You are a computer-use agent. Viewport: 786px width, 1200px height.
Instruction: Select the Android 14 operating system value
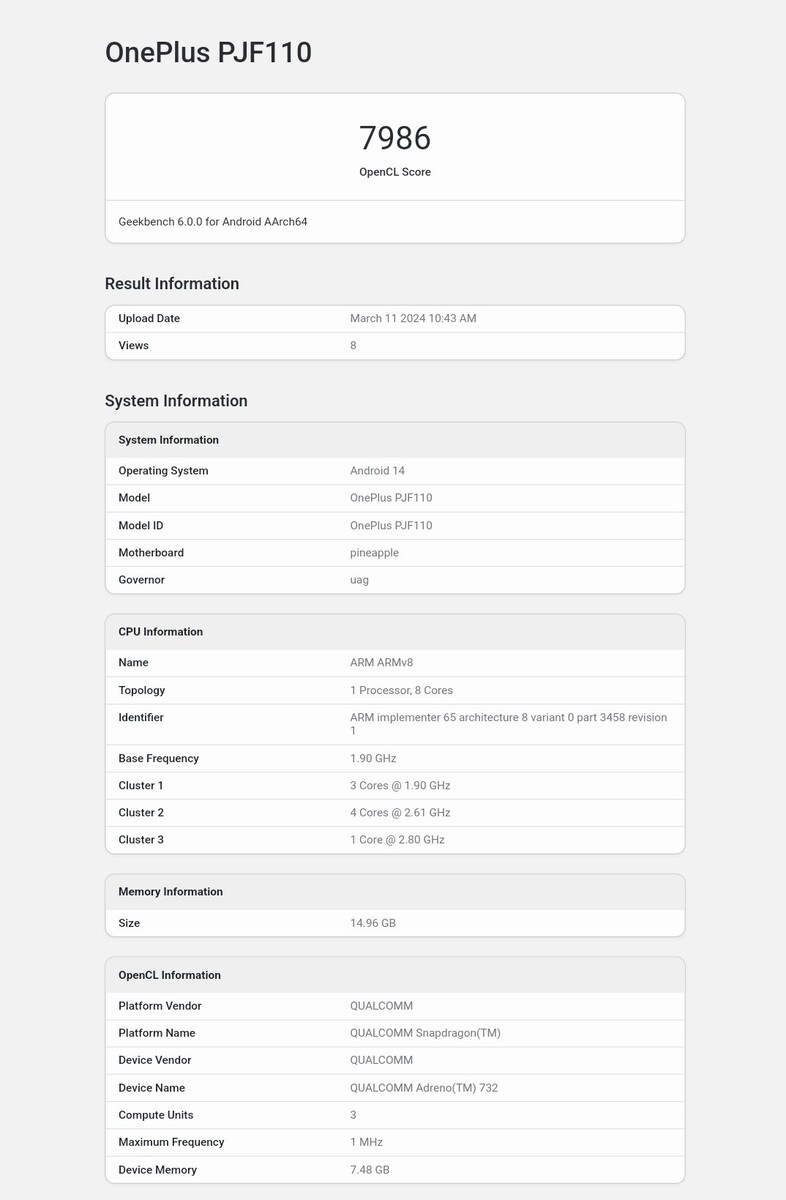(377, 471)
